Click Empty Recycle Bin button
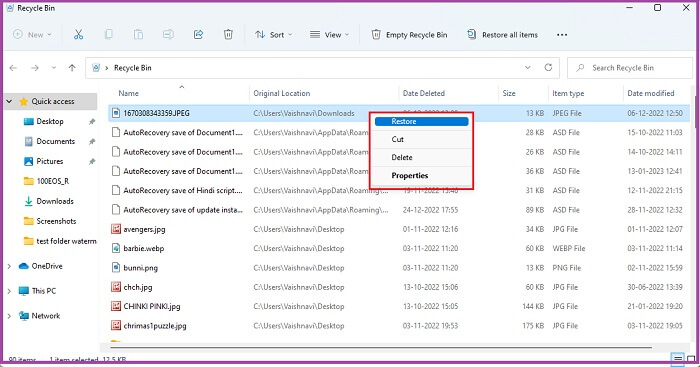 (409, 34)
